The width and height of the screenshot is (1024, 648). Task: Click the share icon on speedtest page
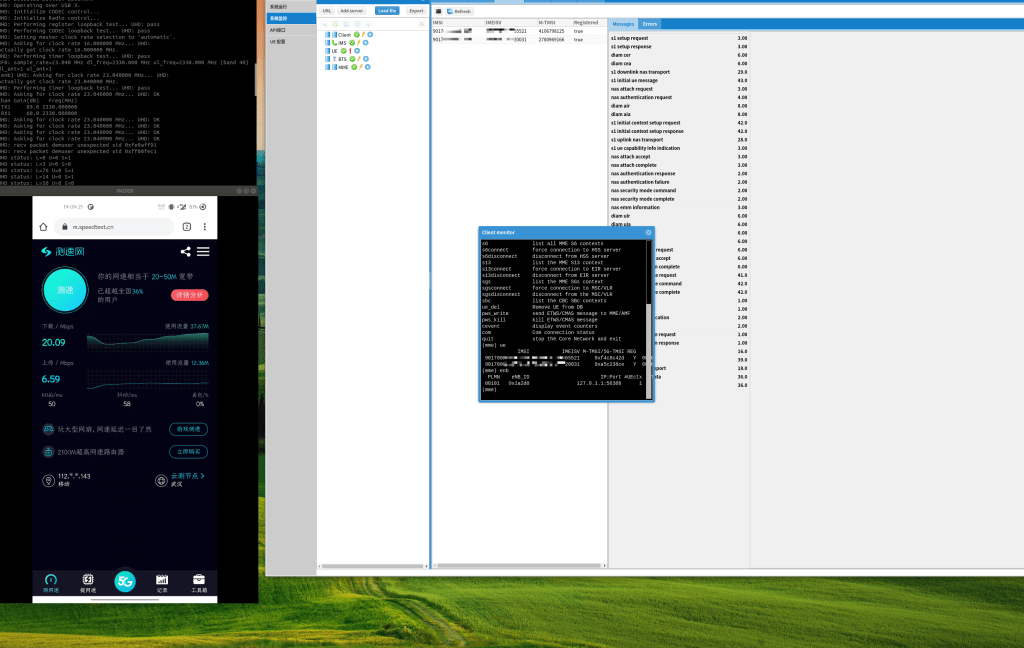tap(186, 252)
